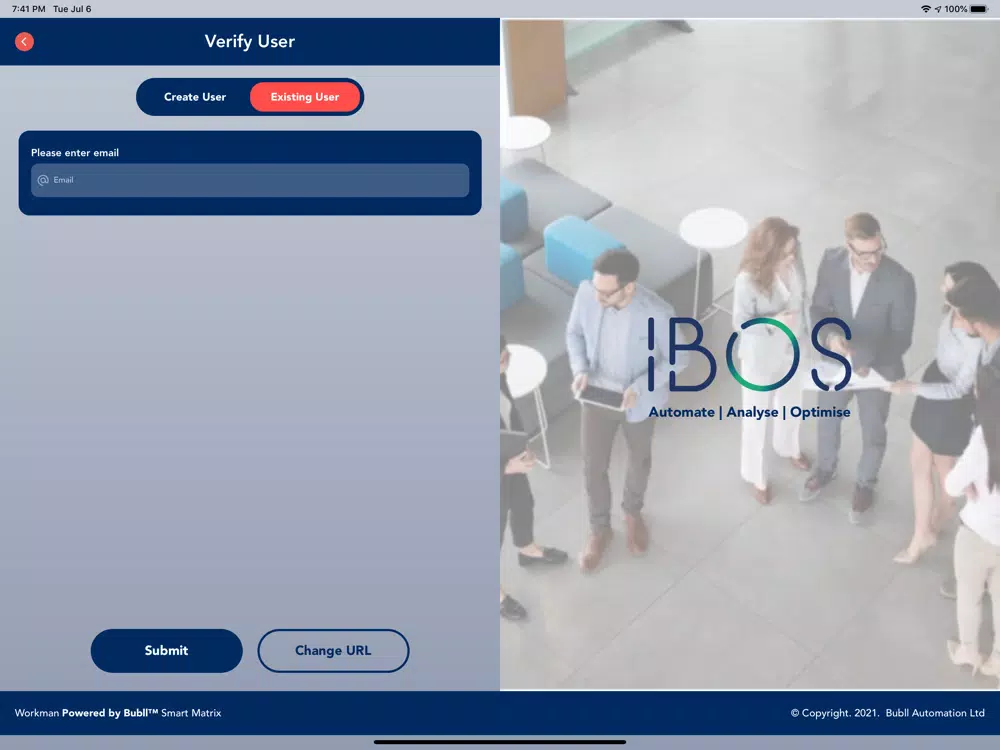Click the "Please enter email" label
1000x750 pixels.
click(75, 153)
